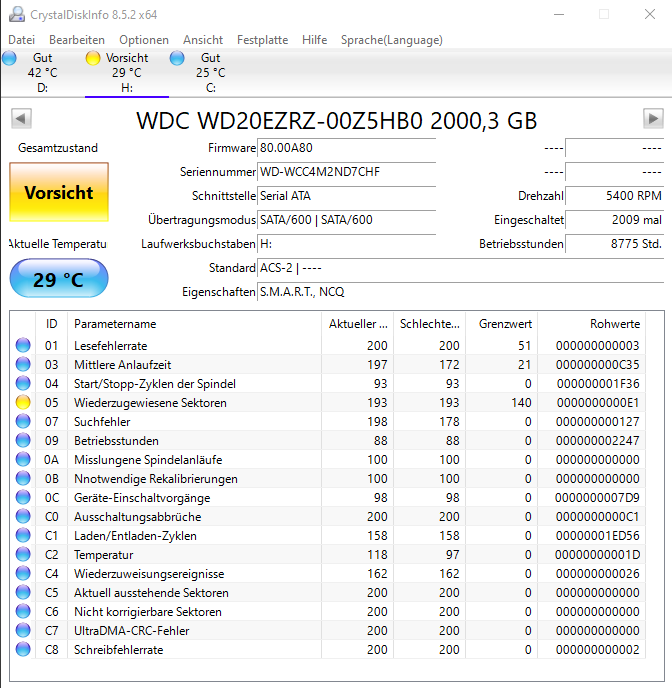
Task: Click the Eingeschaltet field 2009 mal
Action: pos(615,219)
